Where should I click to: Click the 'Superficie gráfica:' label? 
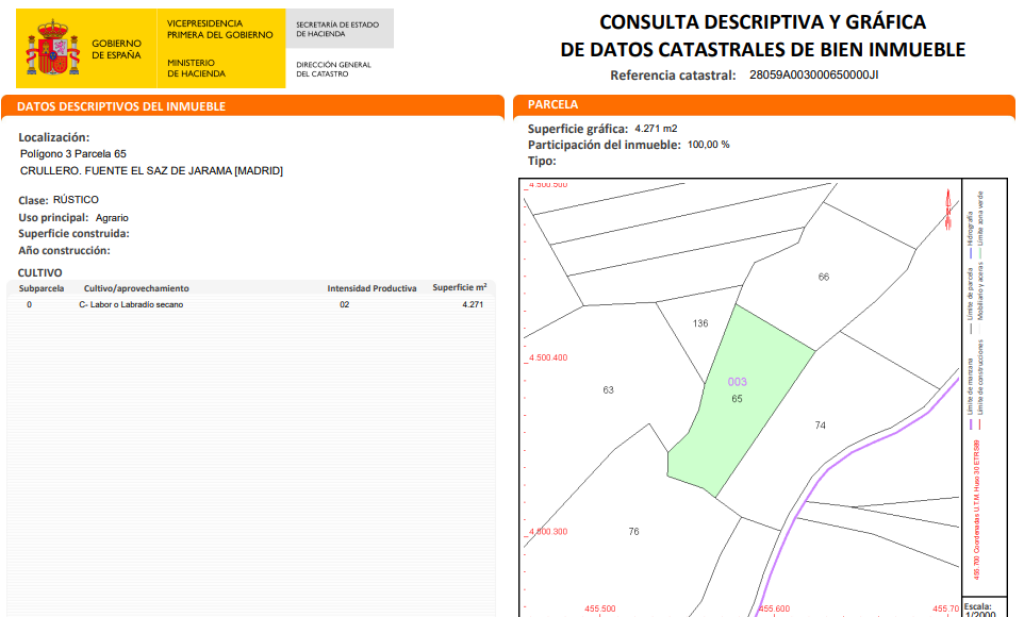pos(578,129)
